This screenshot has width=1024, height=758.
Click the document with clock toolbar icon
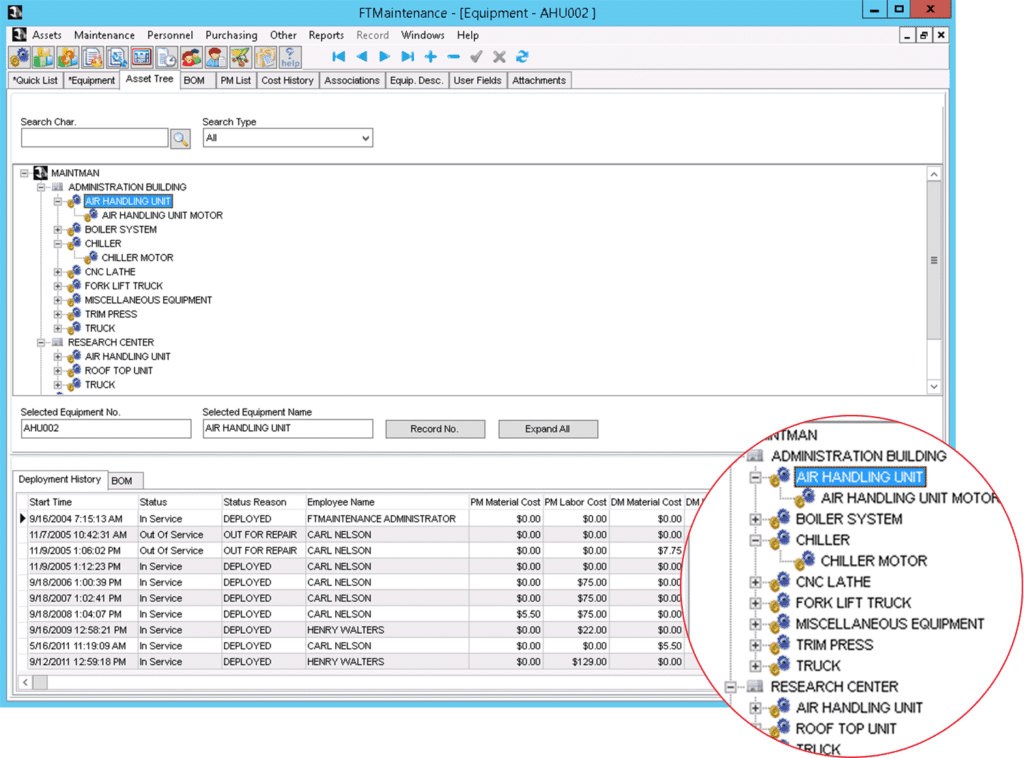pyautogui.click(x=167, y=57)
